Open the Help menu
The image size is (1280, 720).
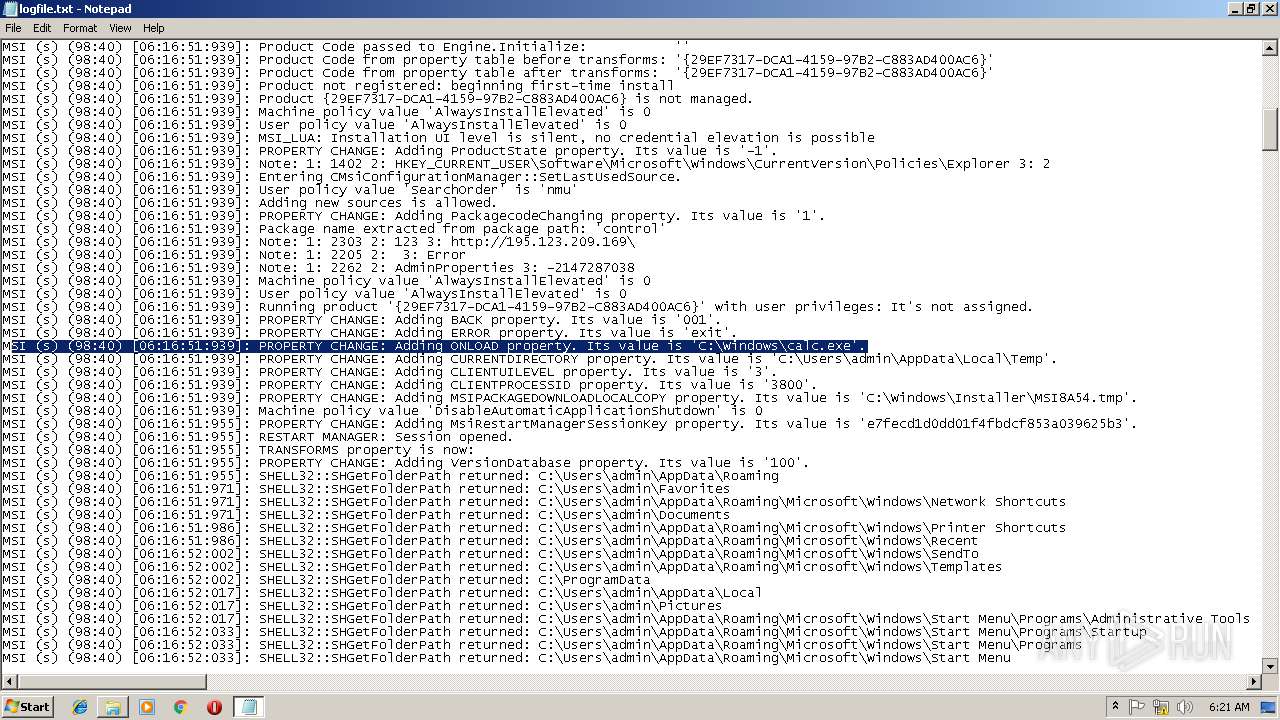[153, 28]
